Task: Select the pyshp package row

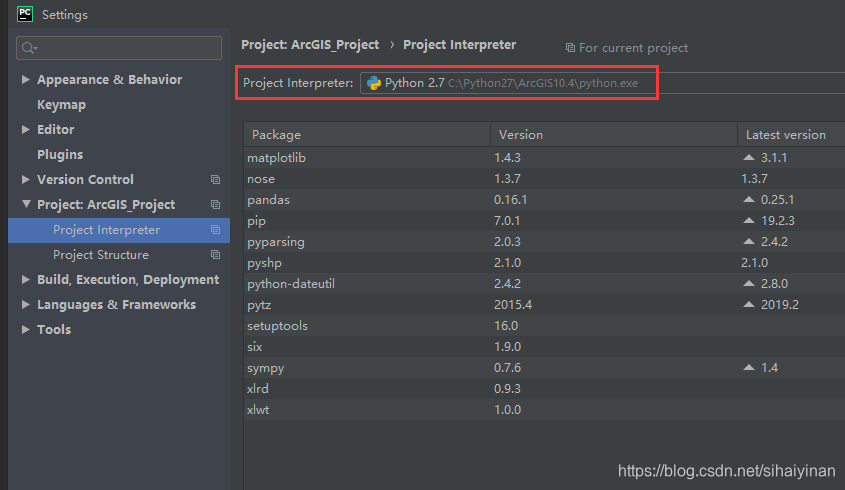Action: [544, 263]
